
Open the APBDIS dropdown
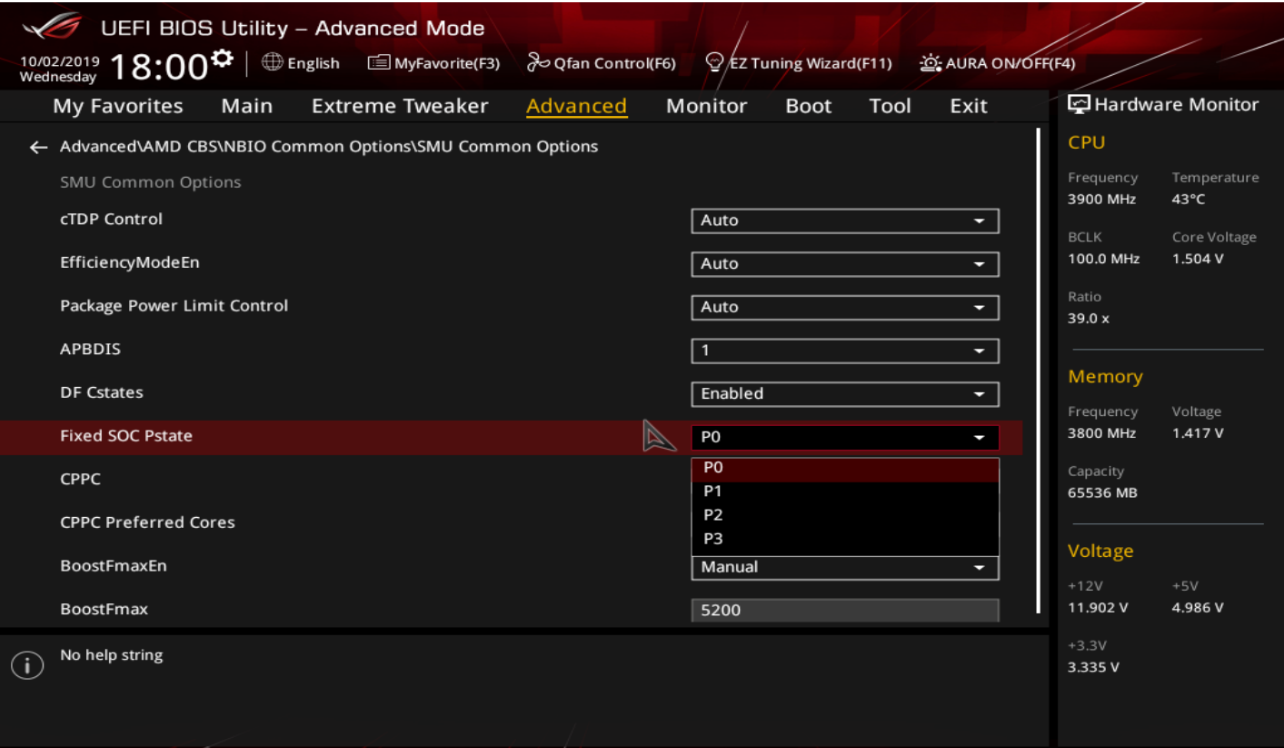click(x=845, y=351)
